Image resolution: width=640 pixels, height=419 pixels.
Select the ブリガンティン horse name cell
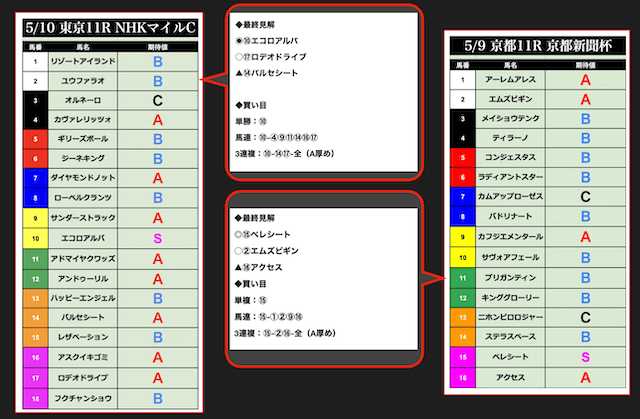click(x=510, y=278)
